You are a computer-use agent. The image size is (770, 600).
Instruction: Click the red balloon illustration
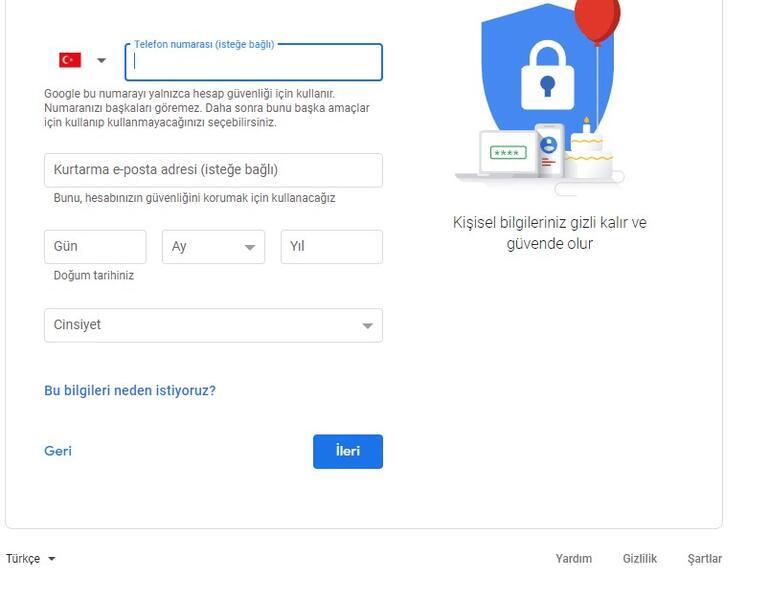tap(598, 18)
